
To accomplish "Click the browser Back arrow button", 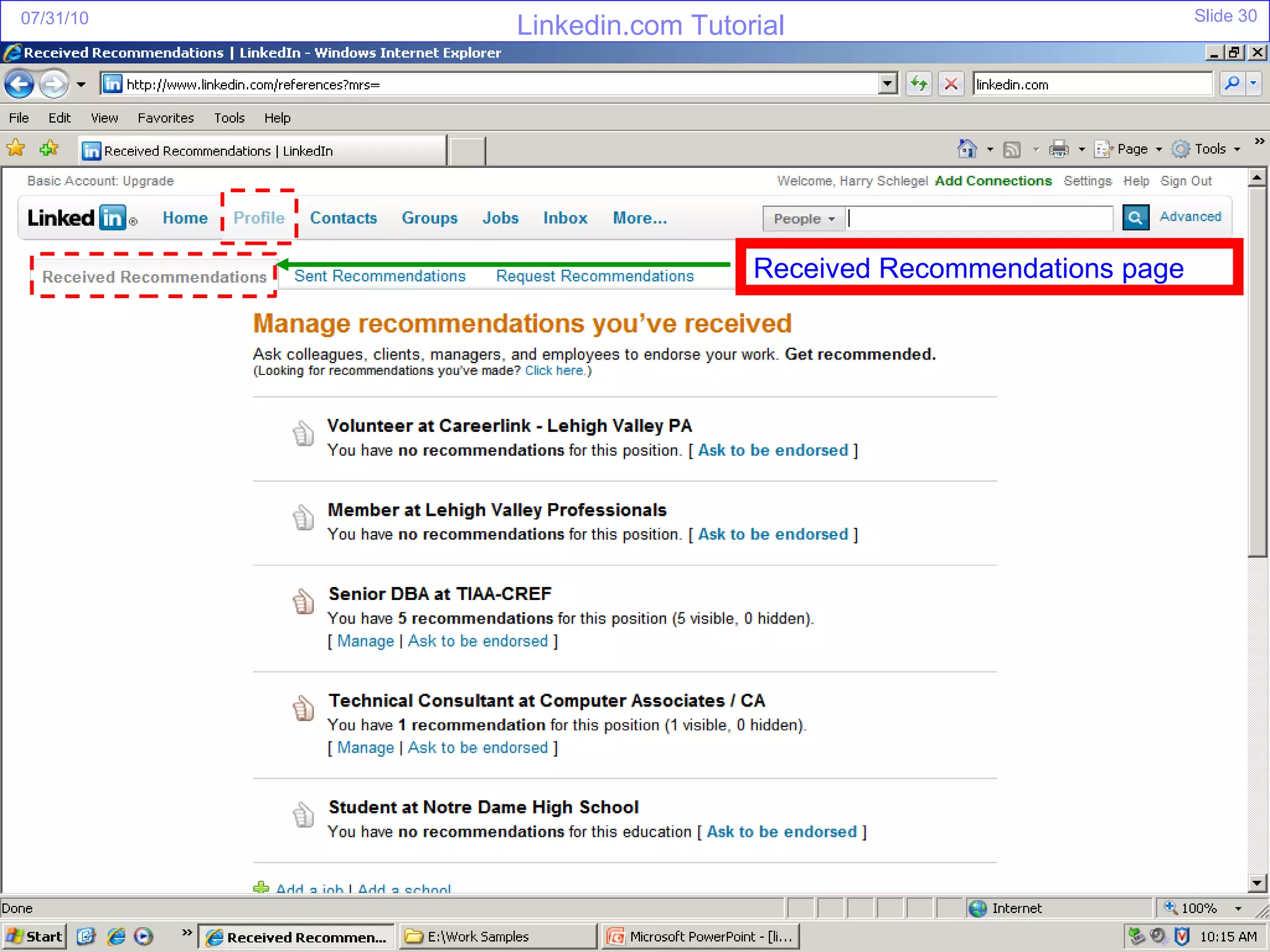I will 19,84.
